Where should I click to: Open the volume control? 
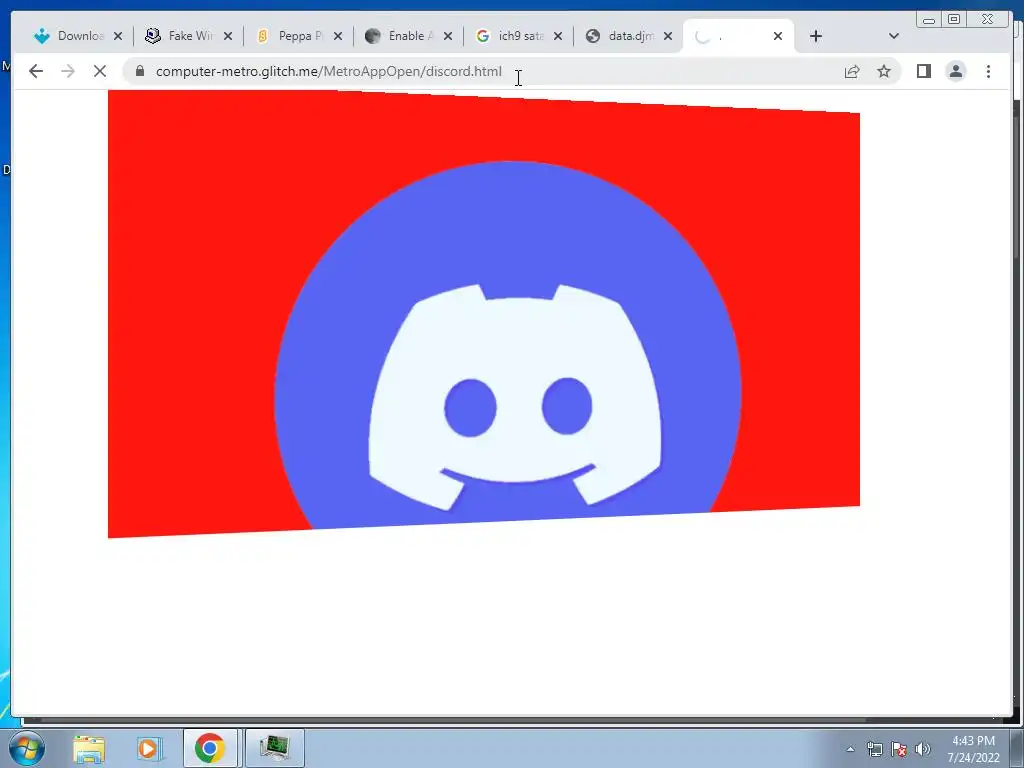[922, 749]
